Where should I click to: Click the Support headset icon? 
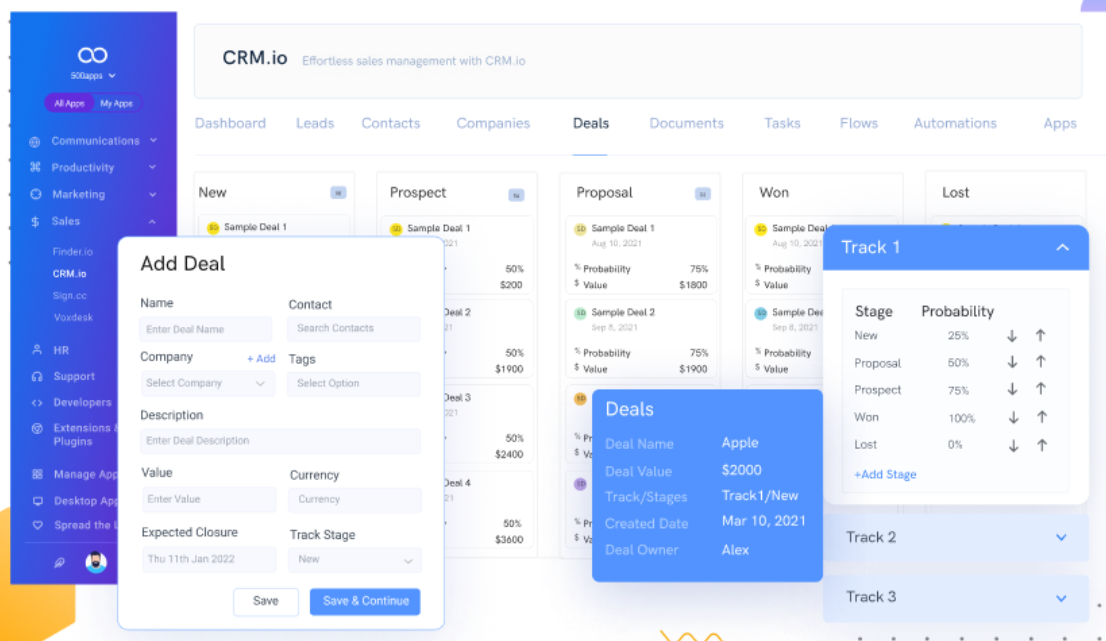coord(37,377)
